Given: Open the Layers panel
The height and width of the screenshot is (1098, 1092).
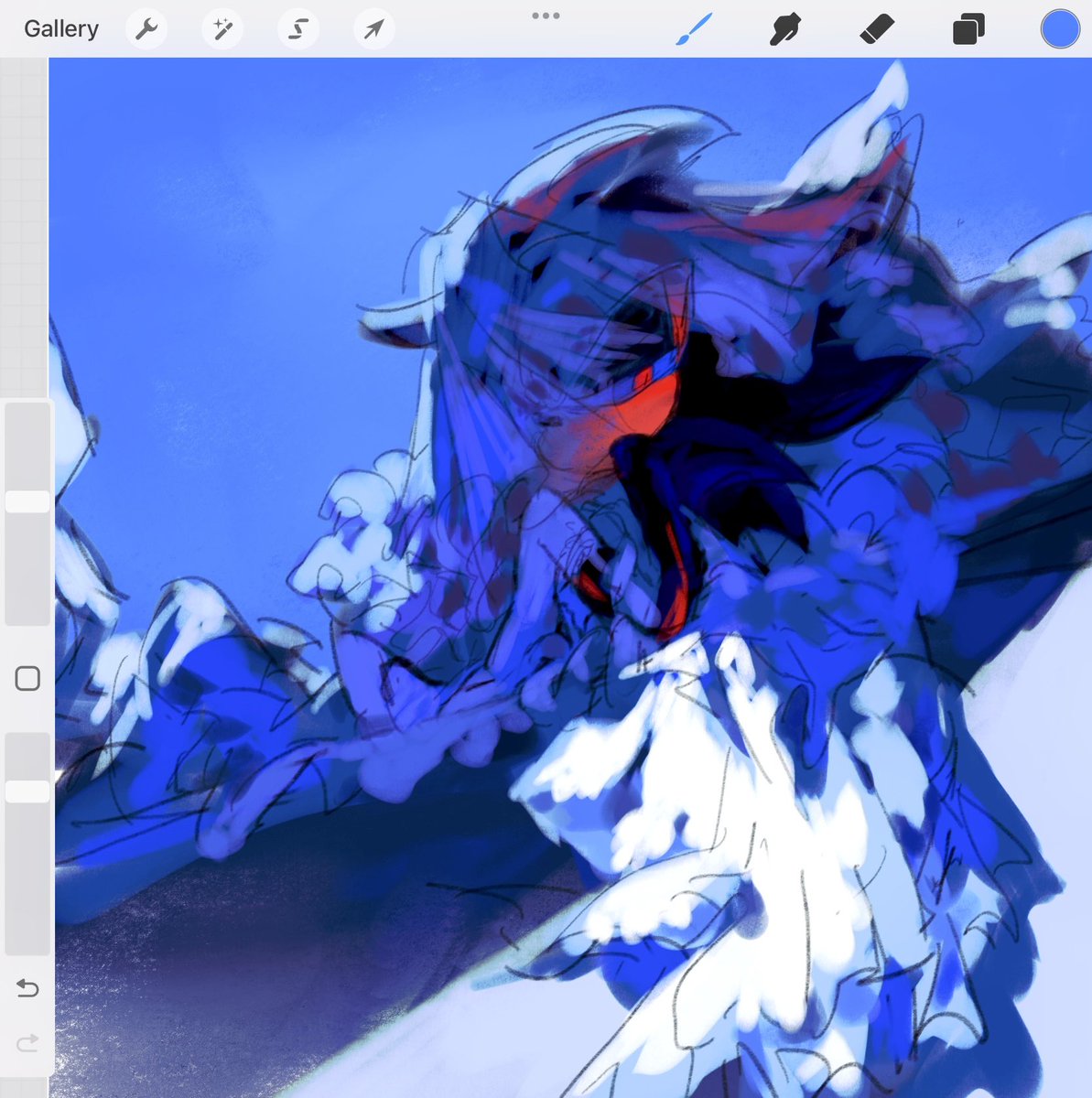Looking at the screenshot, I should coord(968,29).
